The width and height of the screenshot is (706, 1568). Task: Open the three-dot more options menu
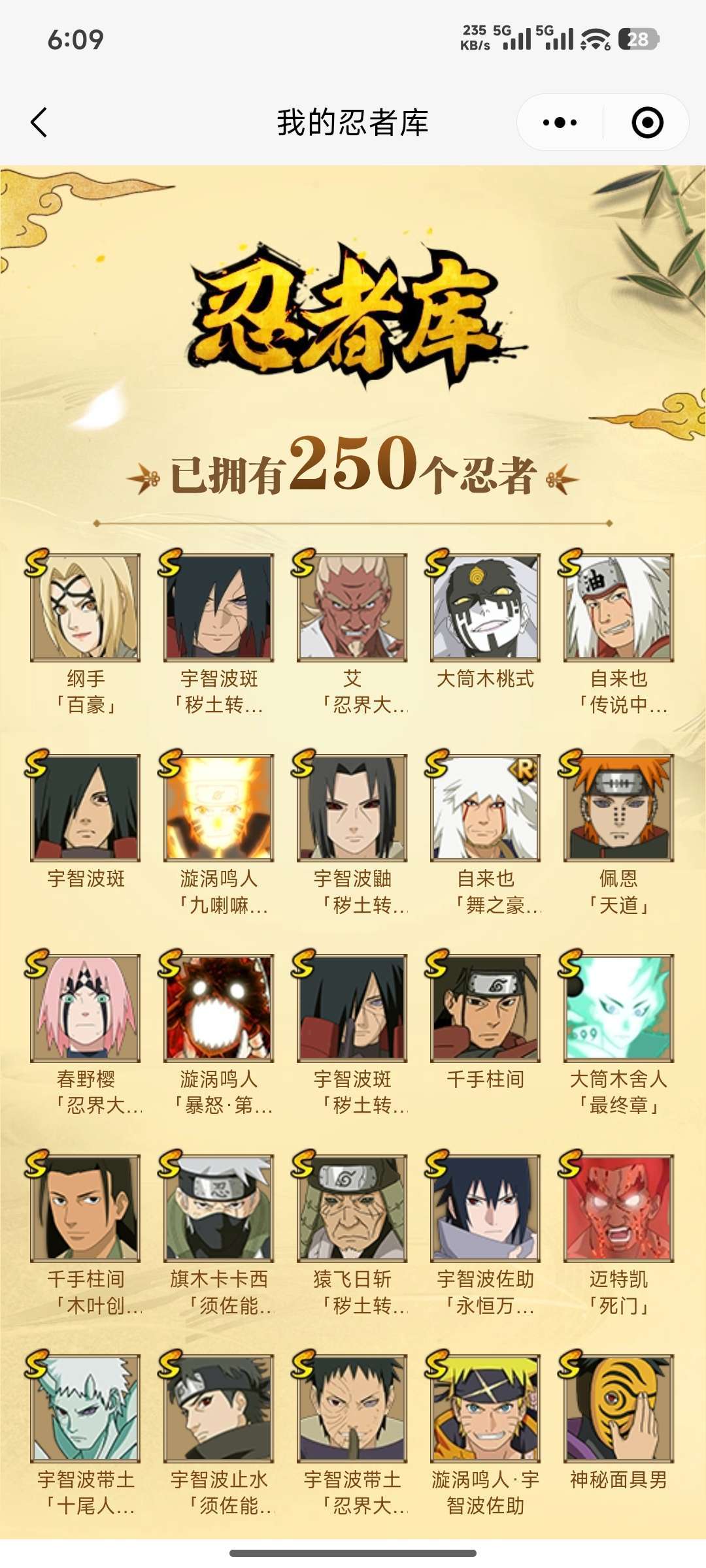point(560,122)
